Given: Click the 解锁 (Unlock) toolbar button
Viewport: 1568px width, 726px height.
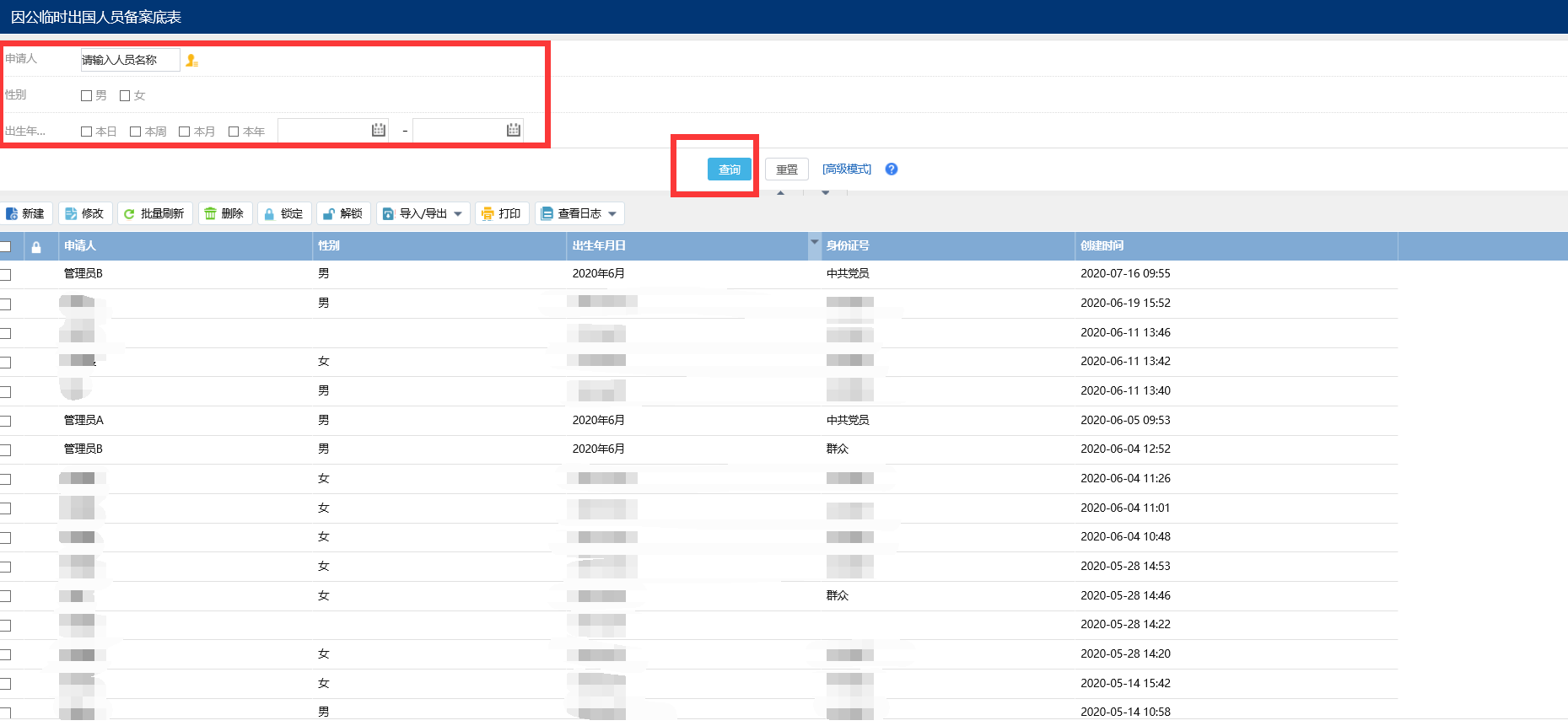Looking at the screenshot, I should coord(343,214).
